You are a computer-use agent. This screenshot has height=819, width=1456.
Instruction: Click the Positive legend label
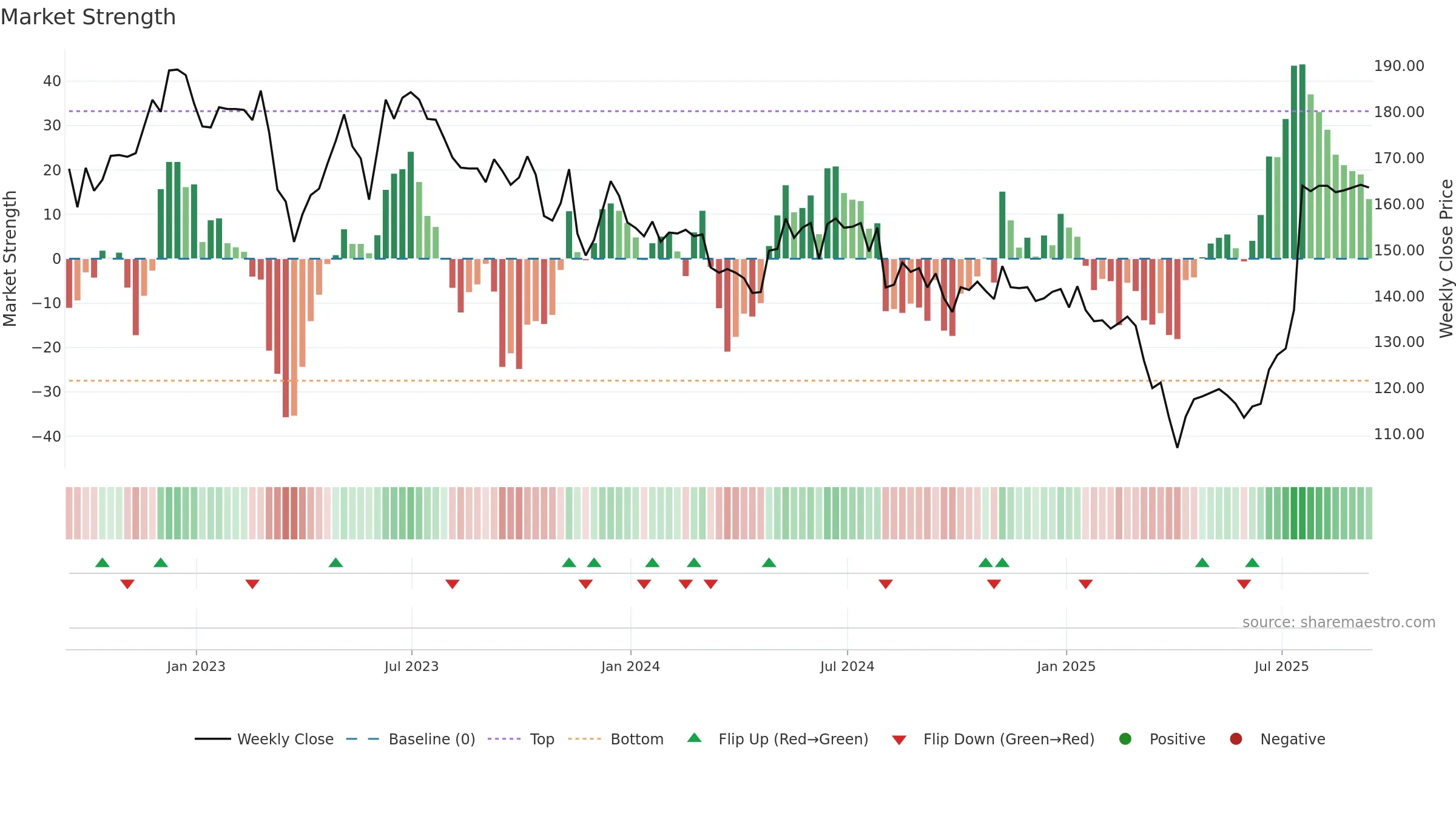[1178, 739]
